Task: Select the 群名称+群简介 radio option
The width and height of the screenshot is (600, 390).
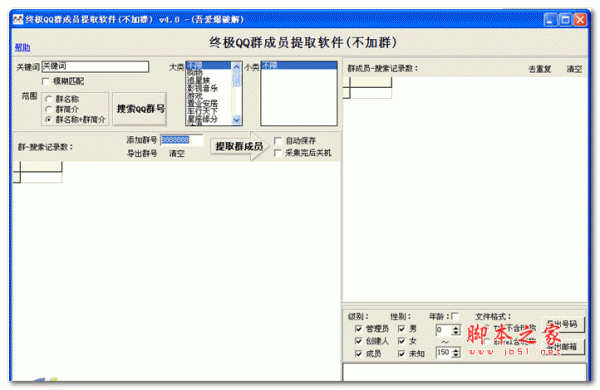Action: tap(49, 120)
